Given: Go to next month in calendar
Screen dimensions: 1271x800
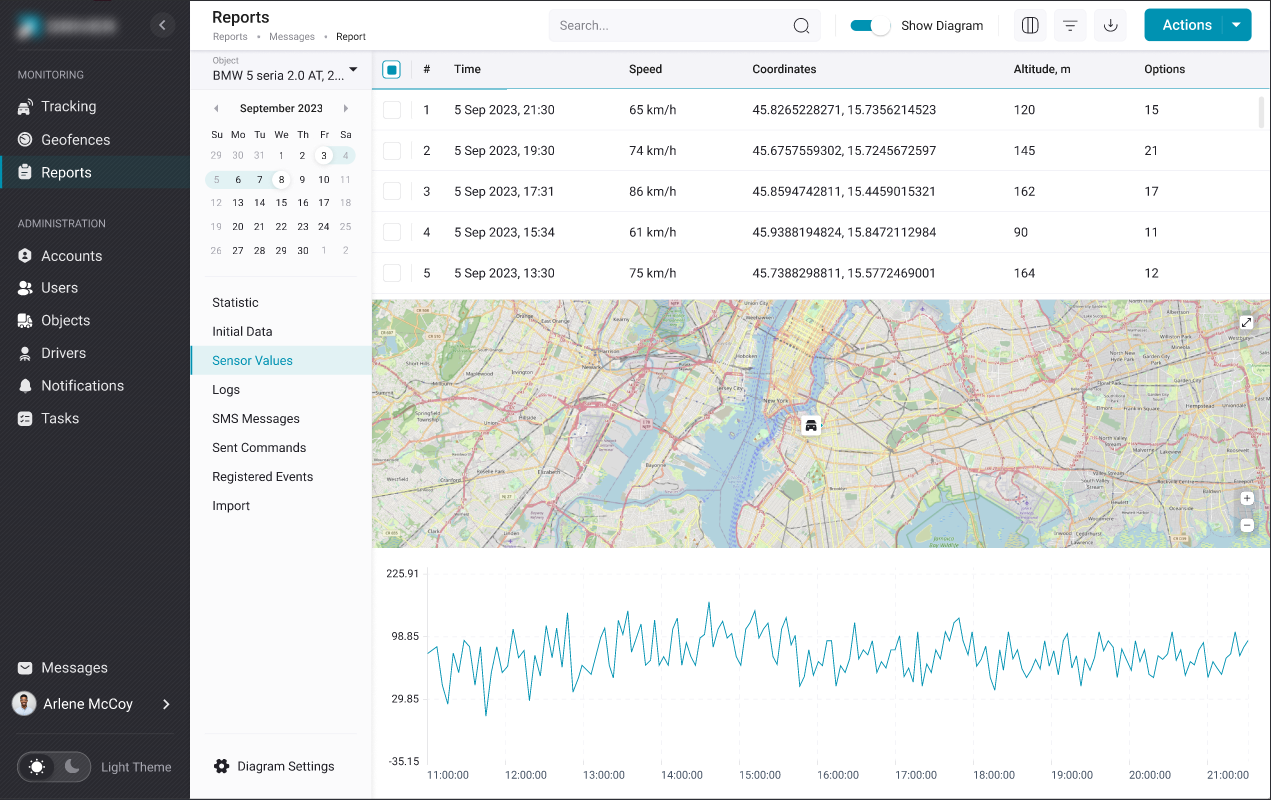Looking at the screenshot, I should 346,108.
